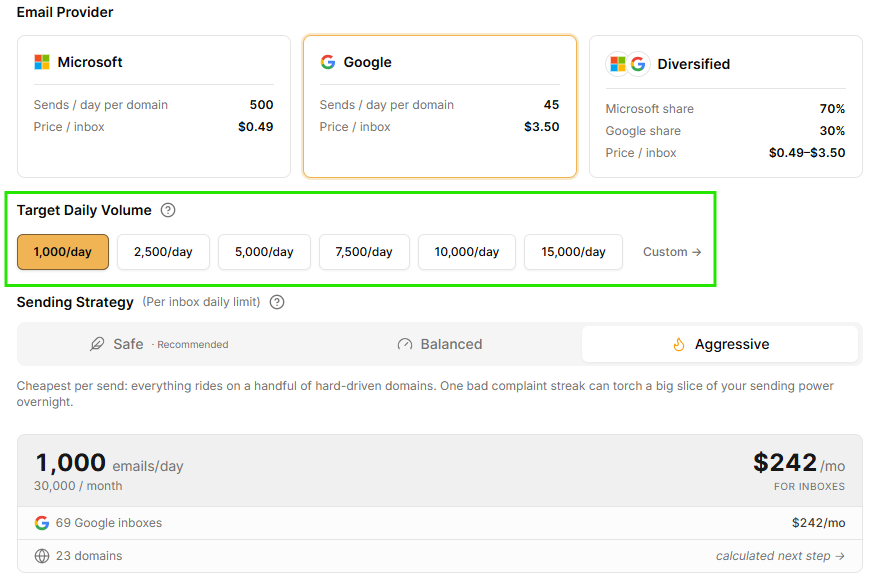Click the 'FOR INBOXES' label

[809, 486]
